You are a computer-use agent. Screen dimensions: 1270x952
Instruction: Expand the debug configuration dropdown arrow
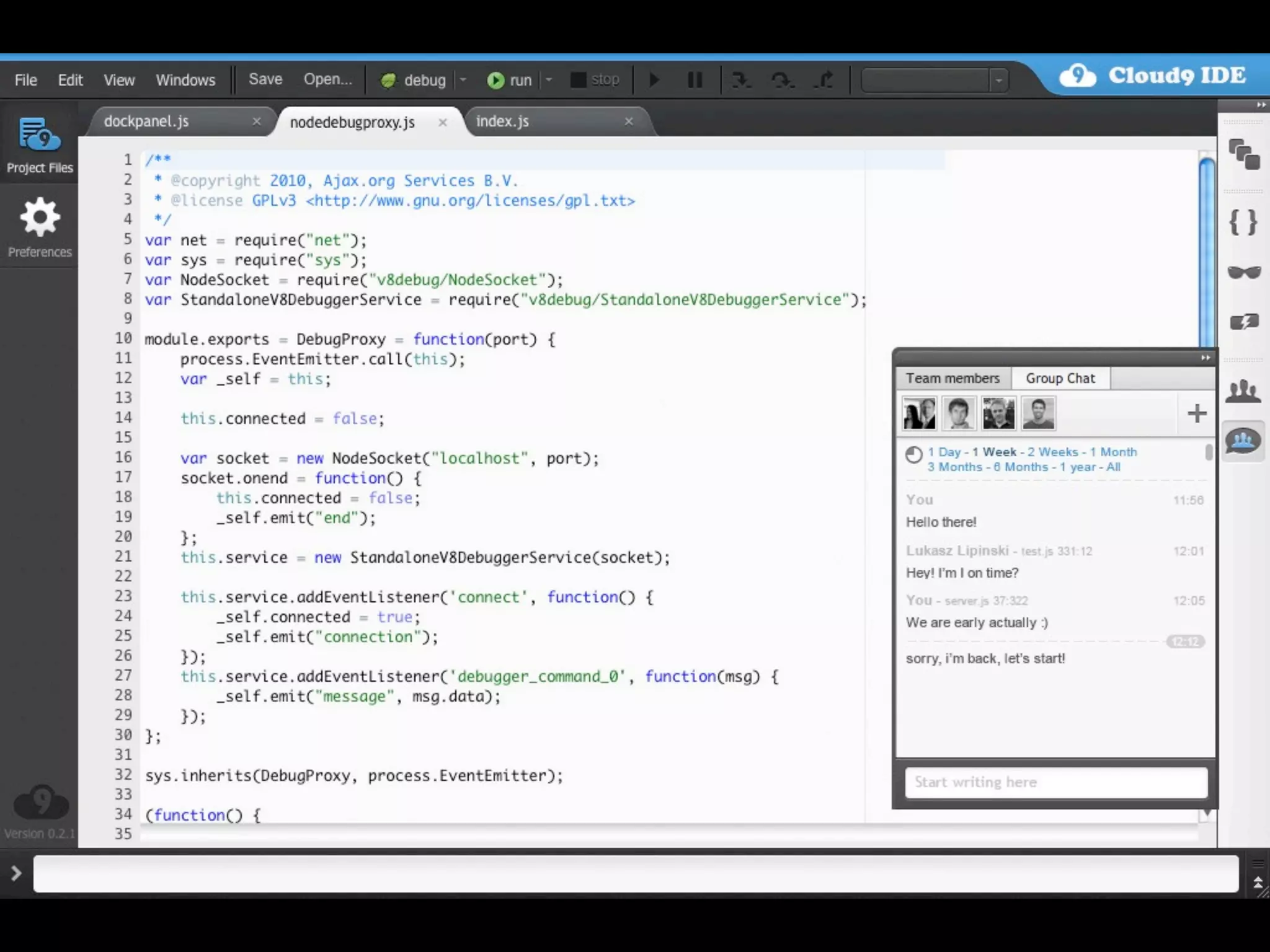(463, 80)
